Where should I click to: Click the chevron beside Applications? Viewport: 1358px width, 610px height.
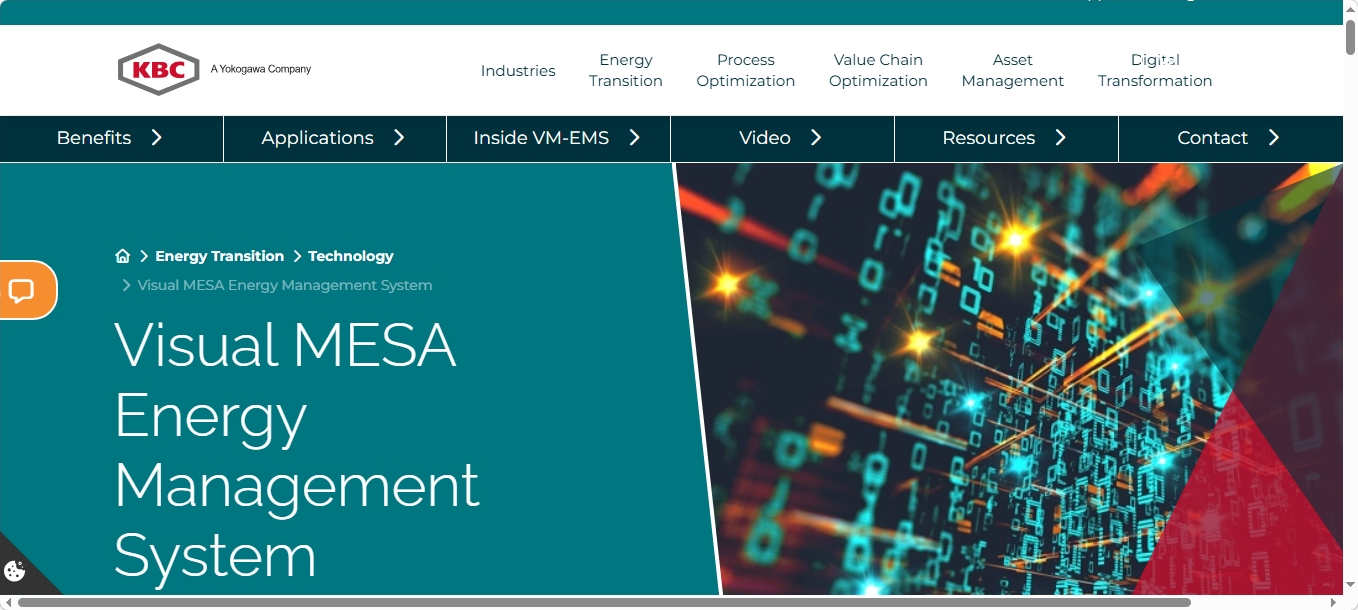pyautogui.click(x=399, y=138)
